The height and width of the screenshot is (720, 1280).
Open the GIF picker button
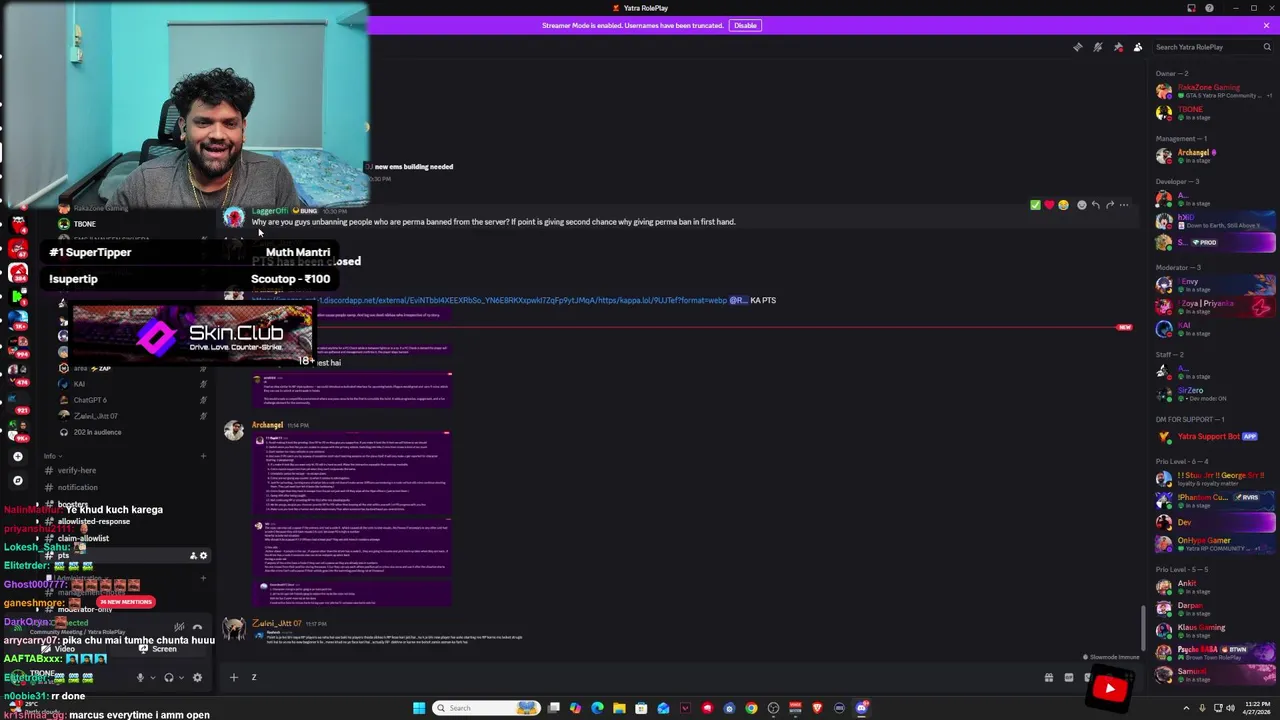coord(1068,678)
